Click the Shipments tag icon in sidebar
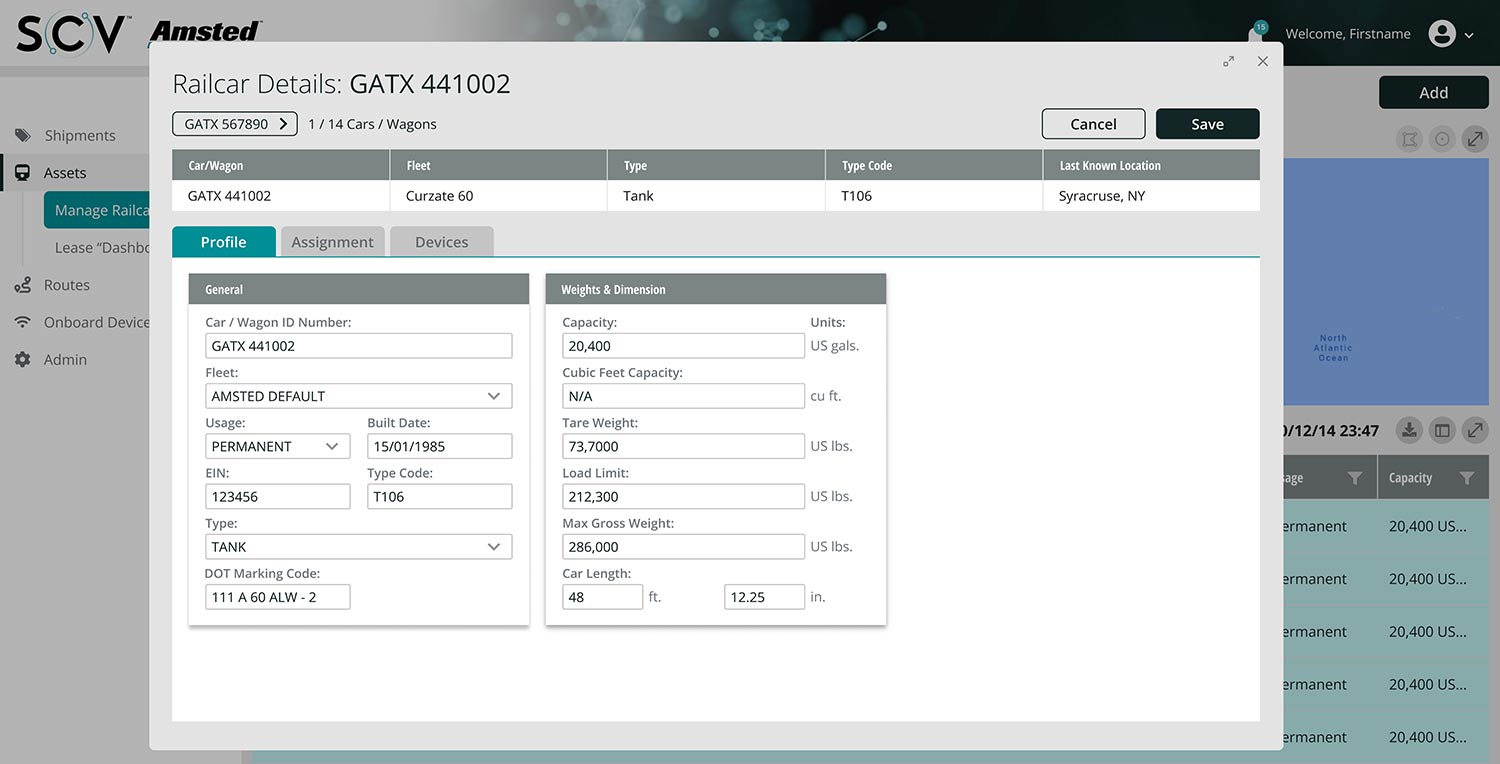Viewport: 1500px width, 764px height. [22, 136]
